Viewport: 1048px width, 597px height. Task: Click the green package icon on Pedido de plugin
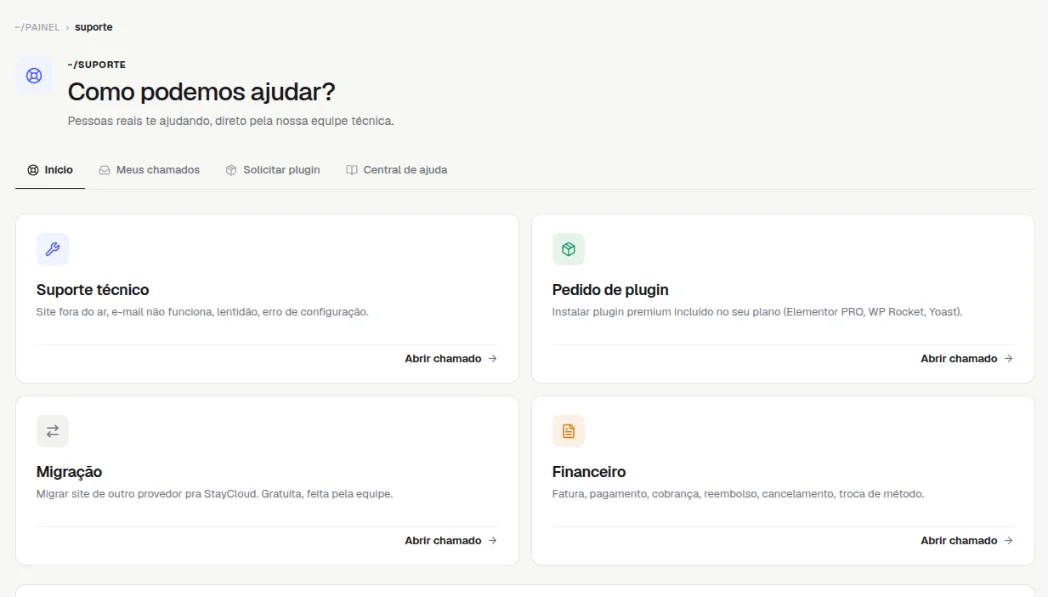point(569,249)
